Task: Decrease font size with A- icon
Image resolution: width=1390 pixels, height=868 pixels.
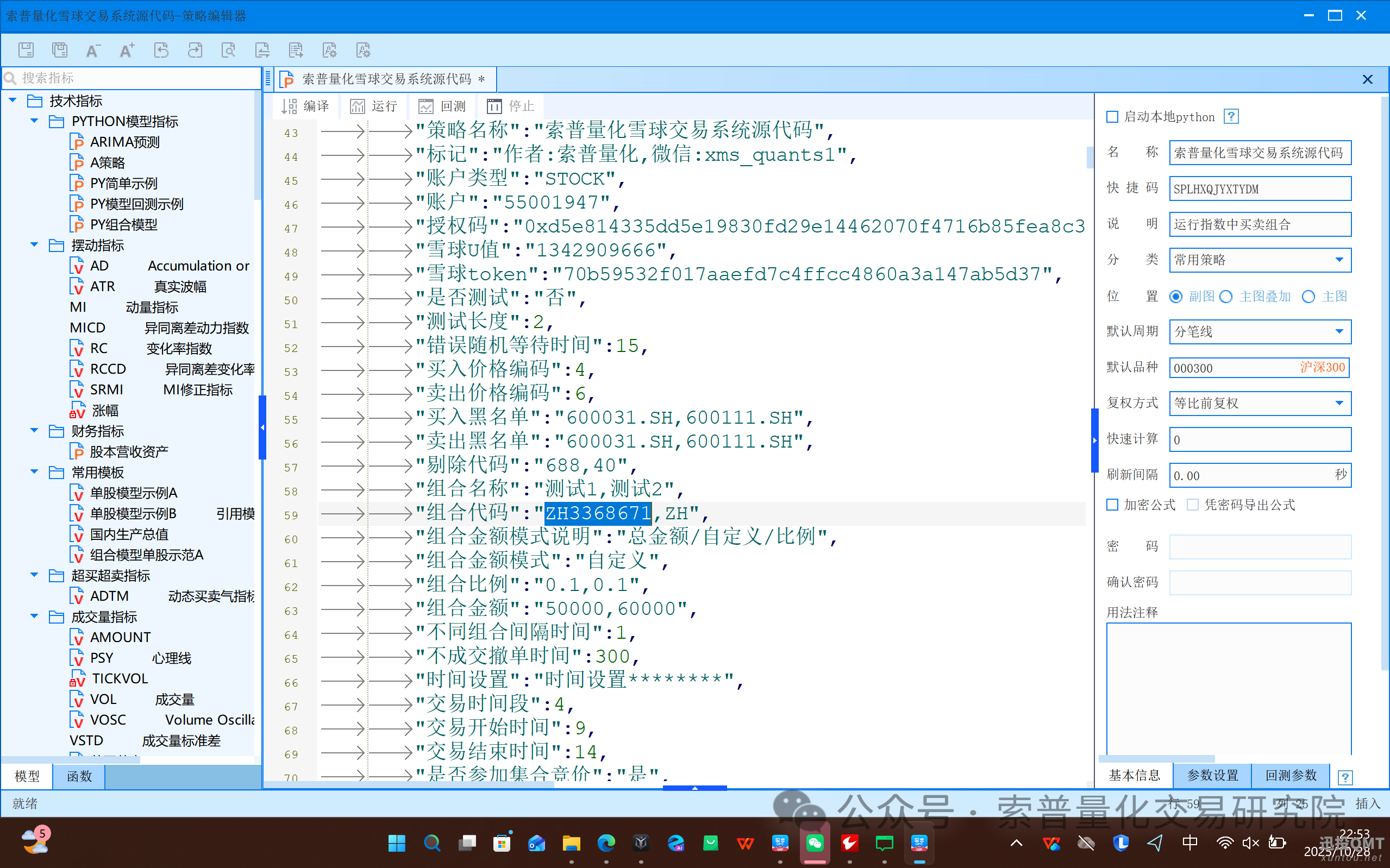Action: [x=92, y=50]
